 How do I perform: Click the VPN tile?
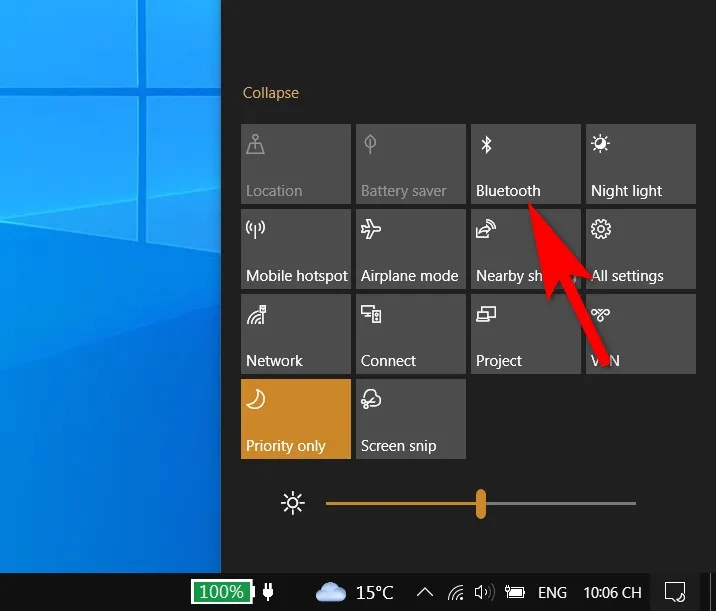[x=640, y=333]
